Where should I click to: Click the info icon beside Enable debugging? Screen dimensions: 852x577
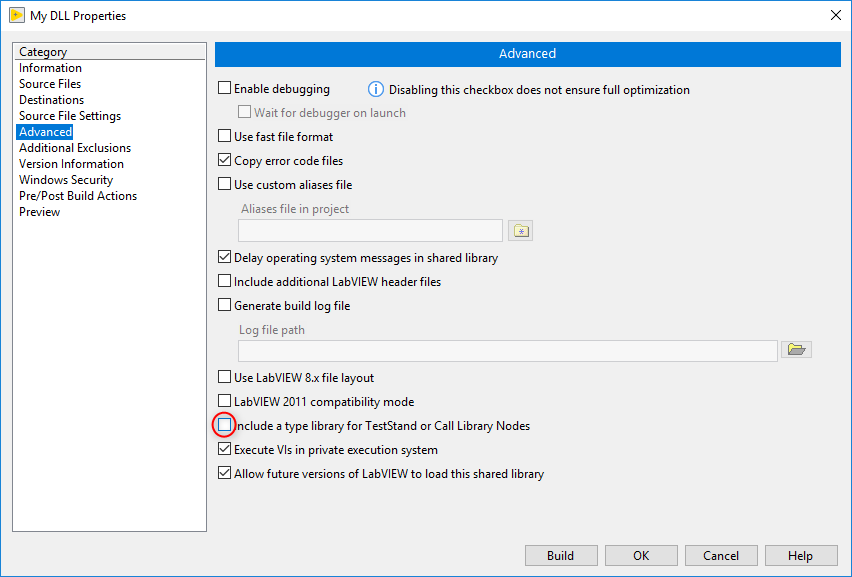pyautogui.click(x=375, y=89)
